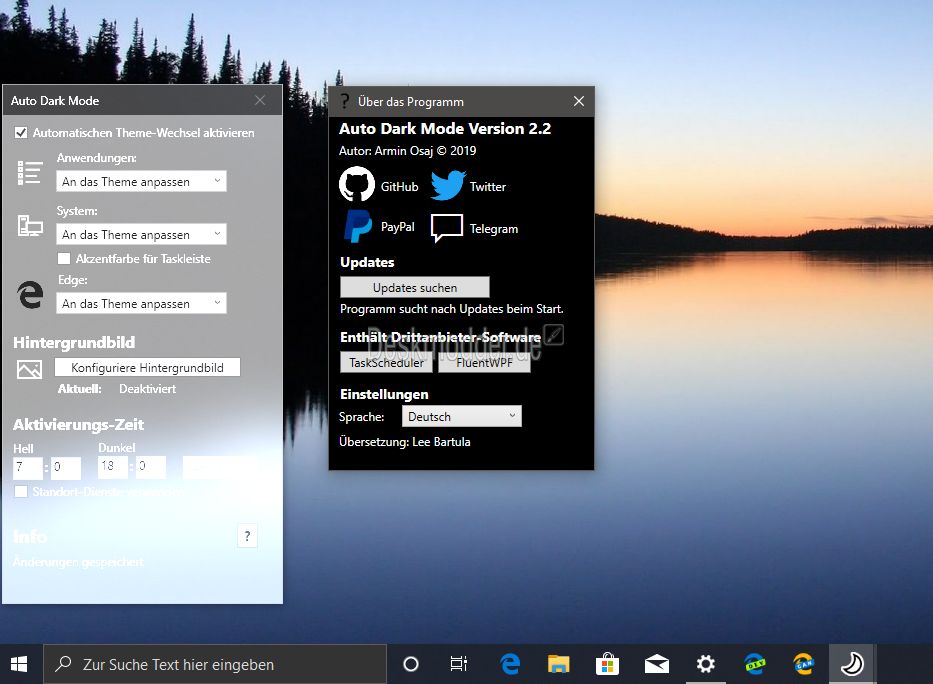933x684 pixels.
Task: Click the 'Aktivierungs-Zeit' section heading
Action: pos(79,425)
